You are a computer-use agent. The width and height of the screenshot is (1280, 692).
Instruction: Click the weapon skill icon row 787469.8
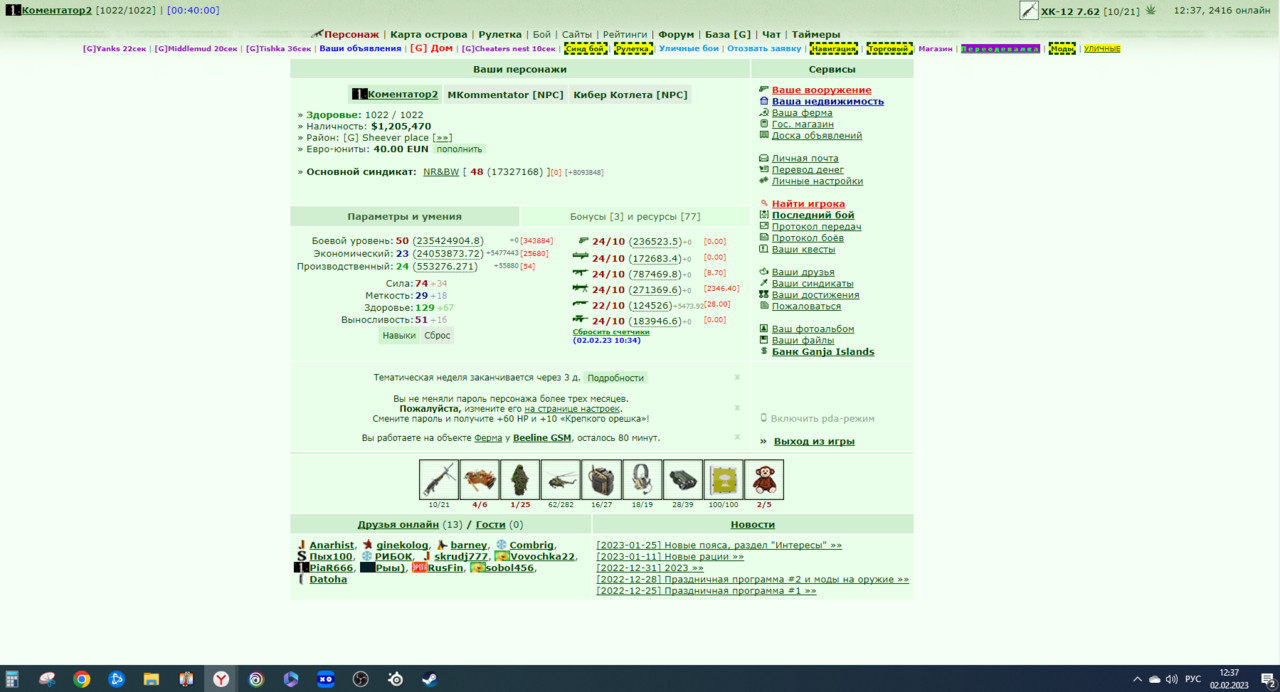pyautogui.click(x=581, y=273)
